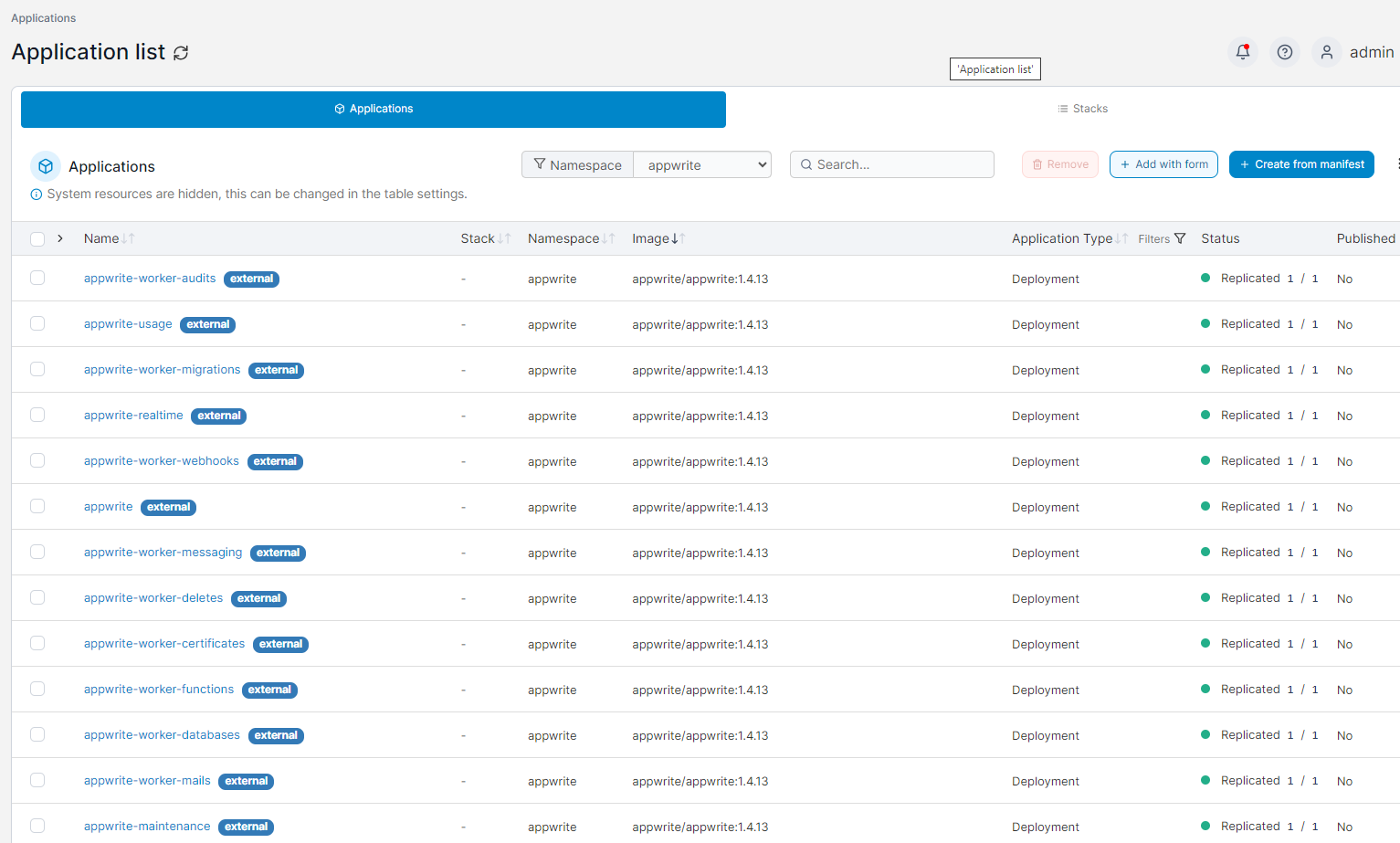Open appwrite-maintenance application link
Viewport: 1400px width, 843px height.
click(x=147, y=827)
